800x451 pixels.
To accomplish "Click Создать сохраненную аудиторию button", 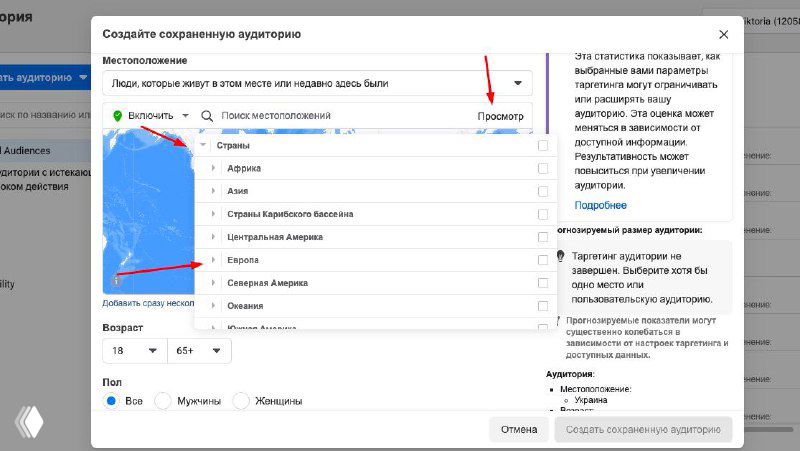I will pos(643,430).
